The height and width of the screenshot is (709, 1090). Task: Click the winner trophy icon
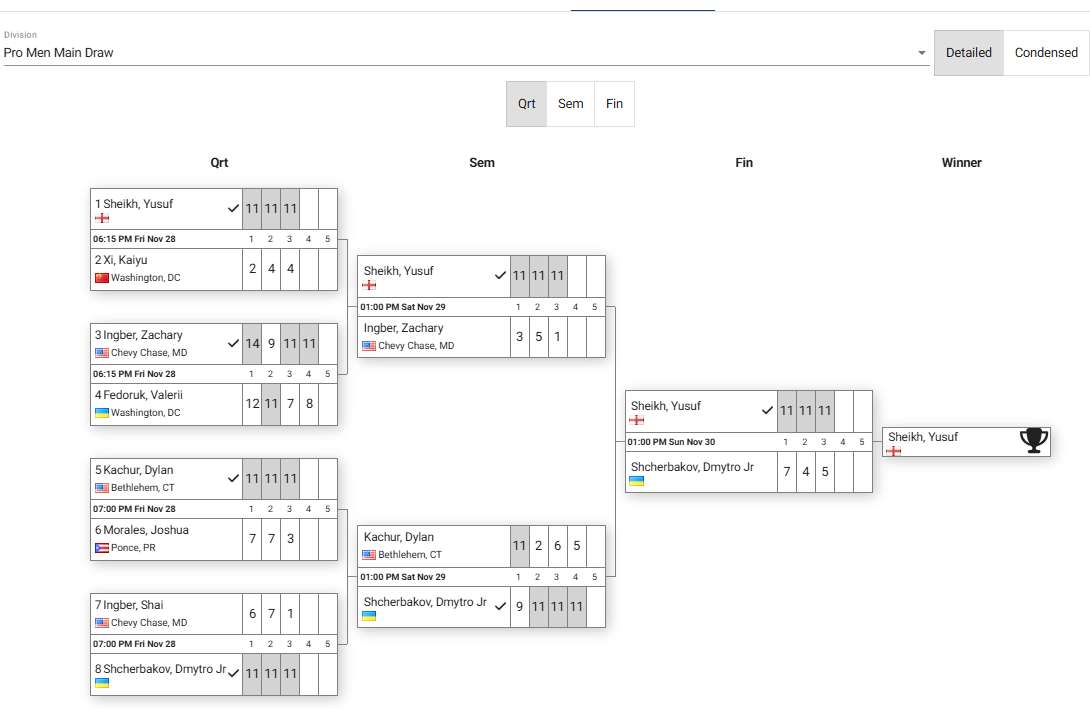point(1033,441)
